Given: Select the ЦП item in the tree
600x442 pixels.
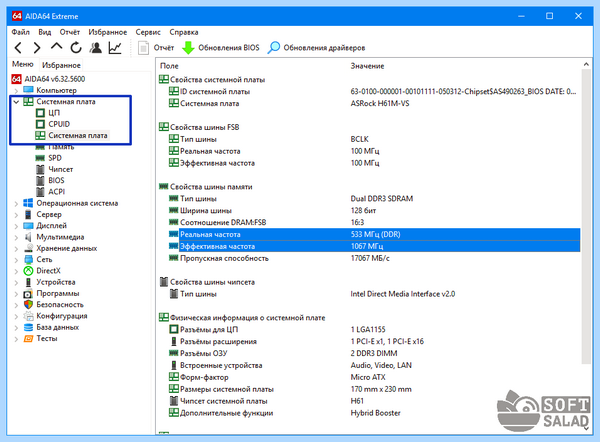Looking at the screenshot, I should point(54,113).
